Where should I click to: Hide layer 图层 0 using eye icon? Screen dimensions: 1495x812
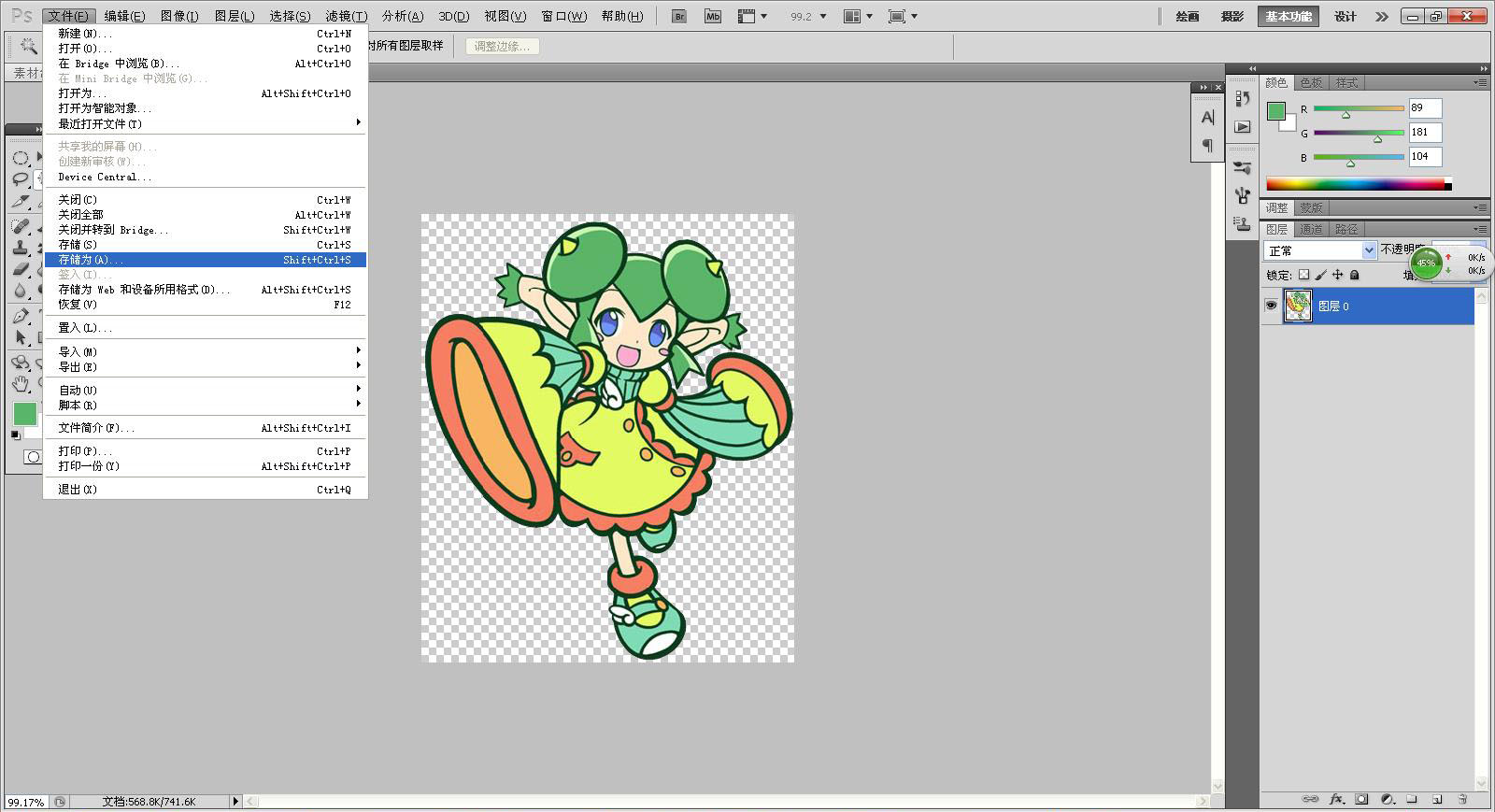1271,306
